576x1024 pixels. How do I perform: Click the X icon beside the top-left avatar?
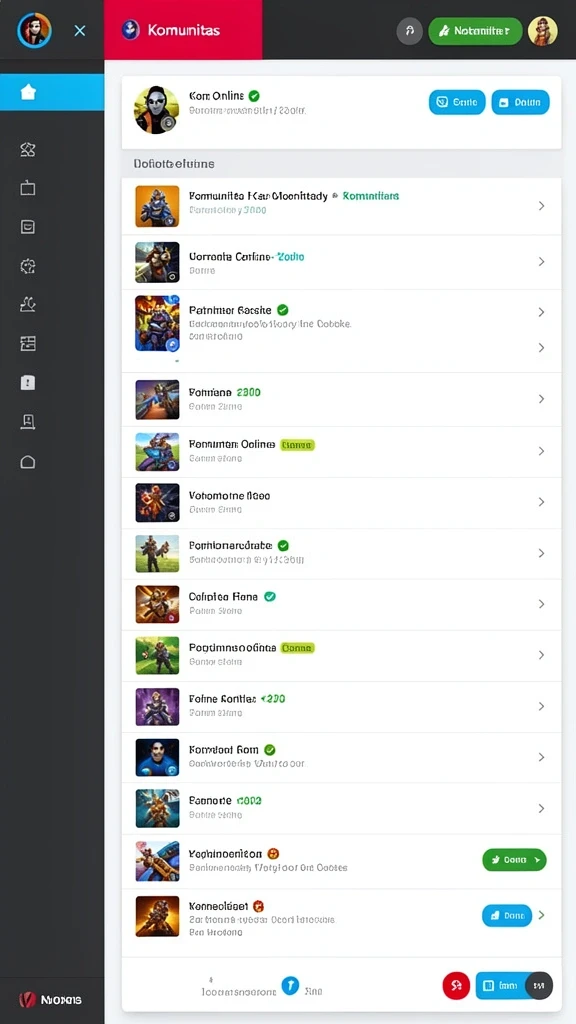(80, 31)
